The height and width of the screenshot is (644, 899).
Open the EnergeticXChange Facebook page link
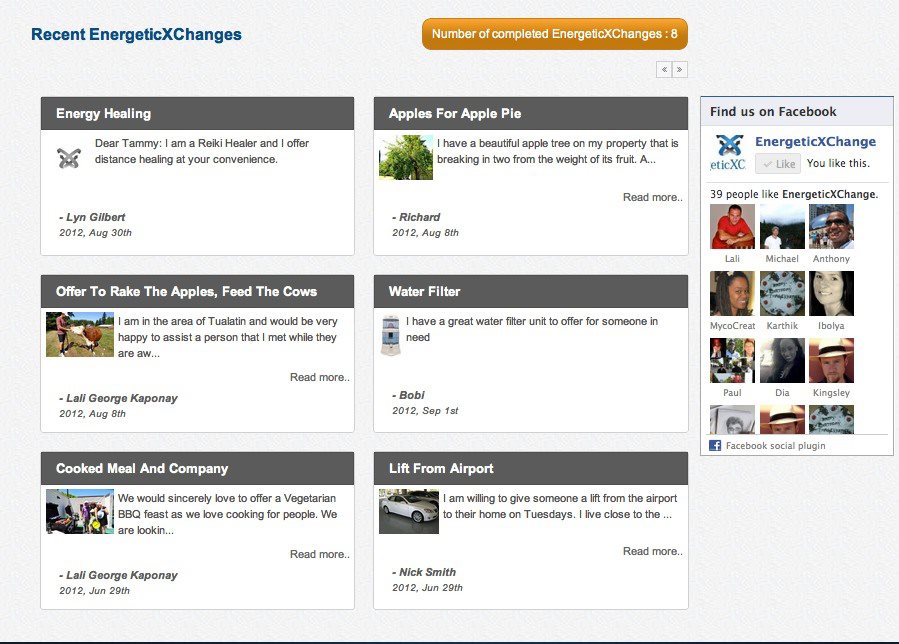[x=813, y=142]
